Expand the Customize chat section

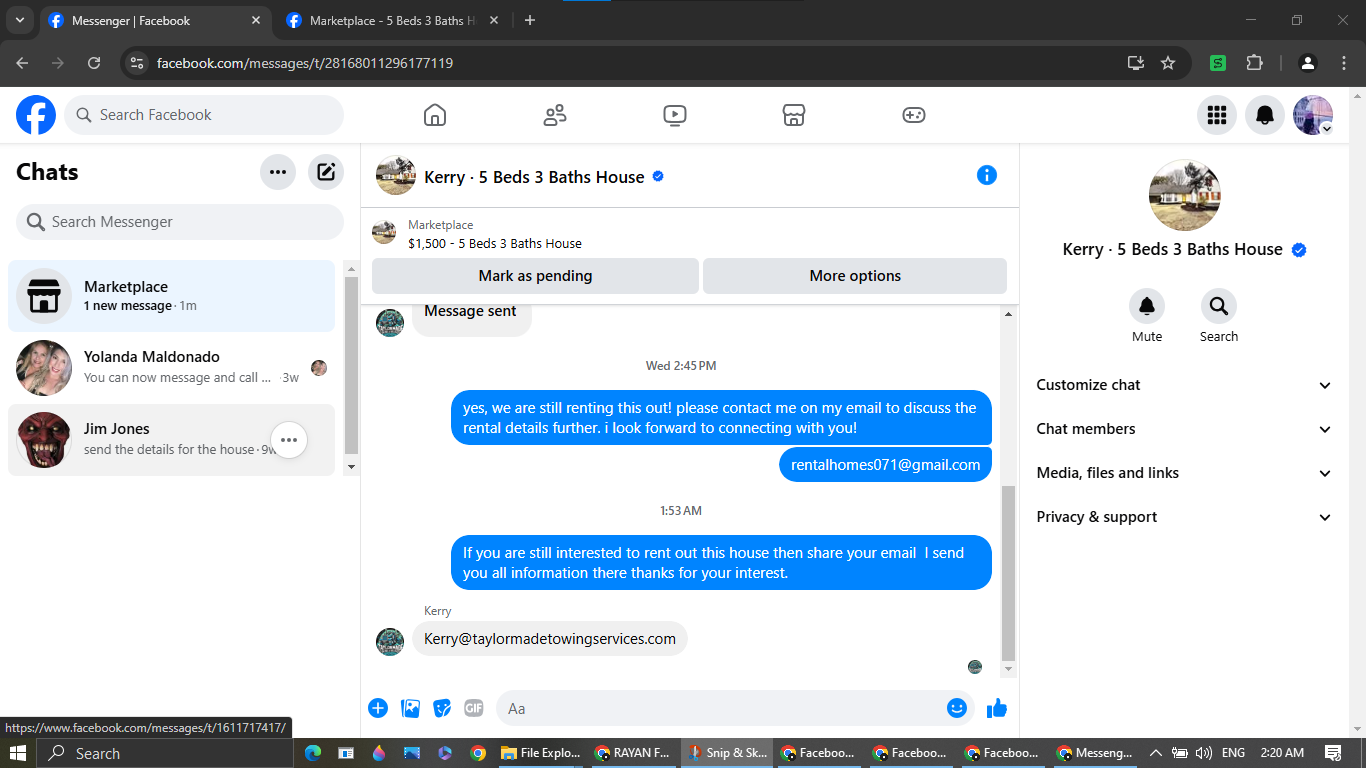pyautogui.click(x=1184, y=385)
